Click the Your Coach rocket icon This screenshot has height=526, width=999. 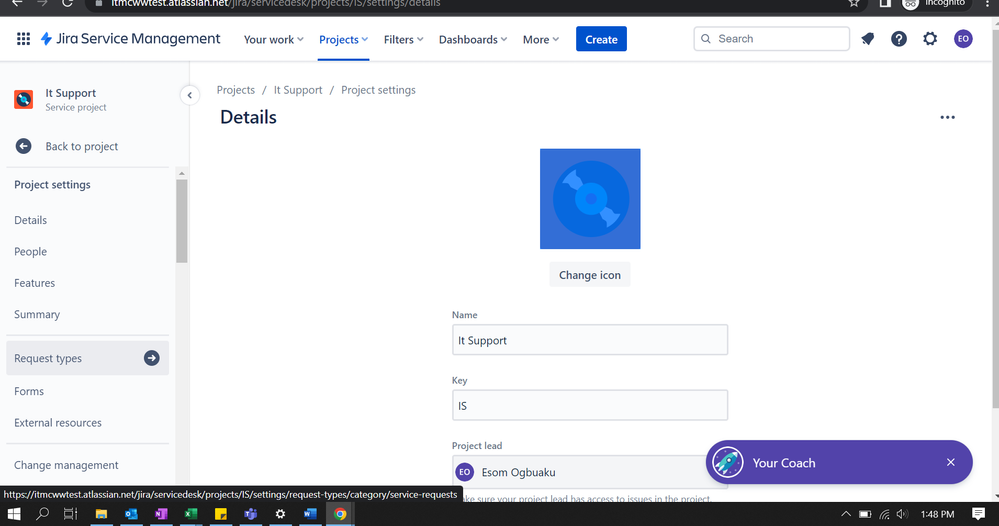pyautogui.click(x=728, y=462)
